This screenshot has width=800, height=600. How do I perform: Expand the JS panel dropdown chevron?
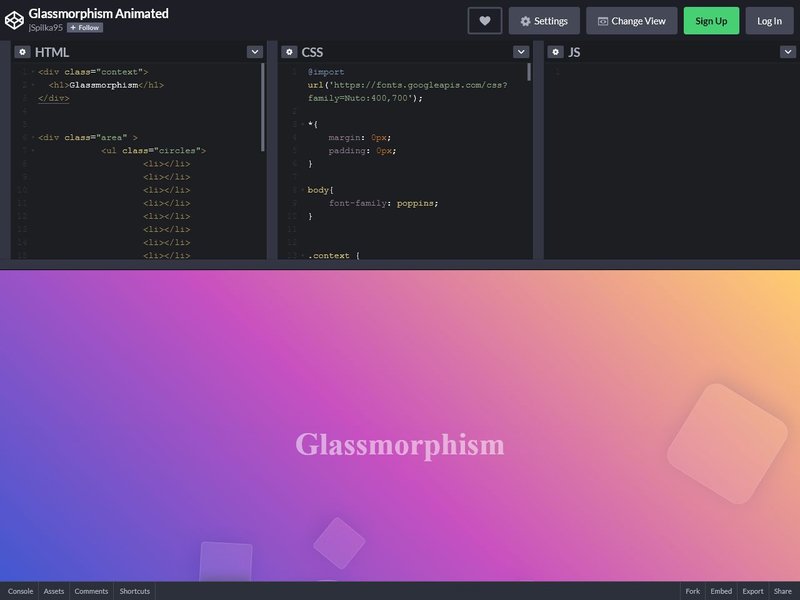point(788,52)
